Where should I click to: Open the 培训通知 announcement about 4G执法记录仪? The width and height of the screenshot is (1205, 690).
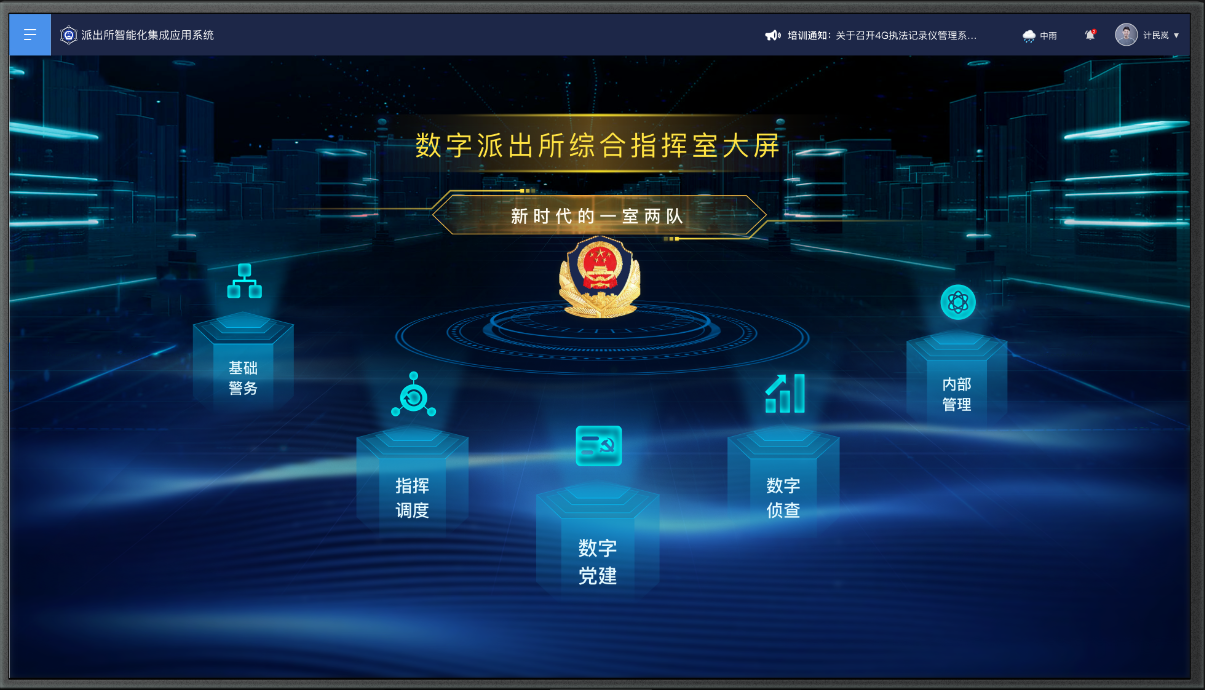pos(882,35)
